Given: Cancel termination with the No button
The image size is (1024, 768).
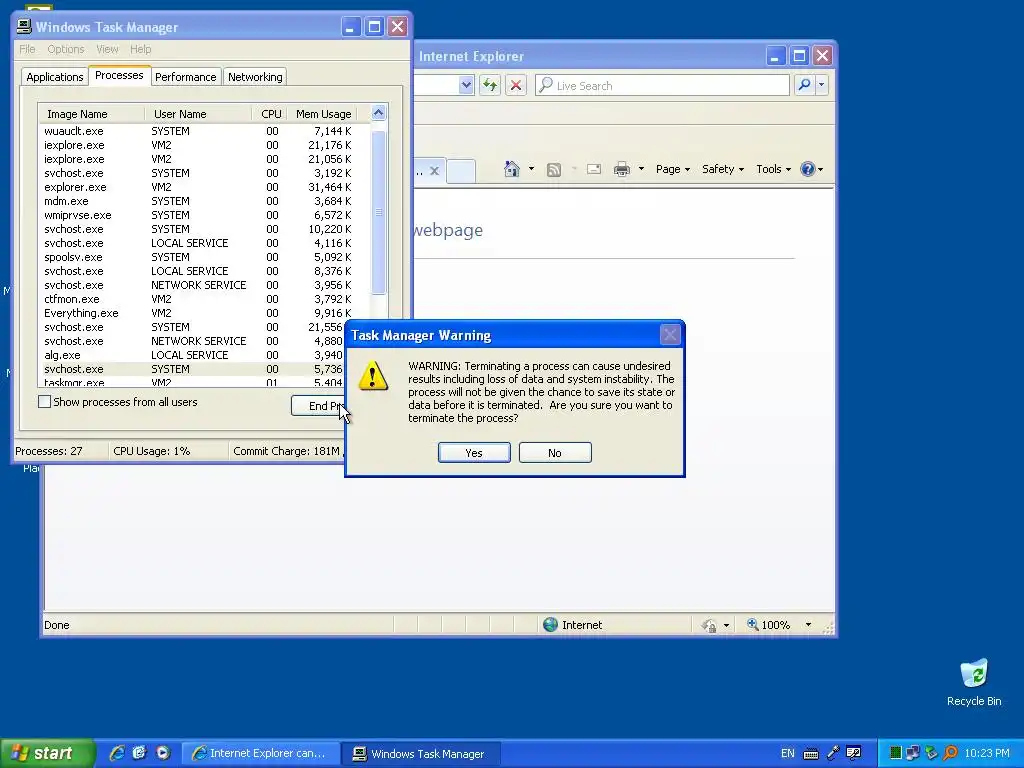Looking at the screenshot, I should pyautogui.click(x=555, y=453).
